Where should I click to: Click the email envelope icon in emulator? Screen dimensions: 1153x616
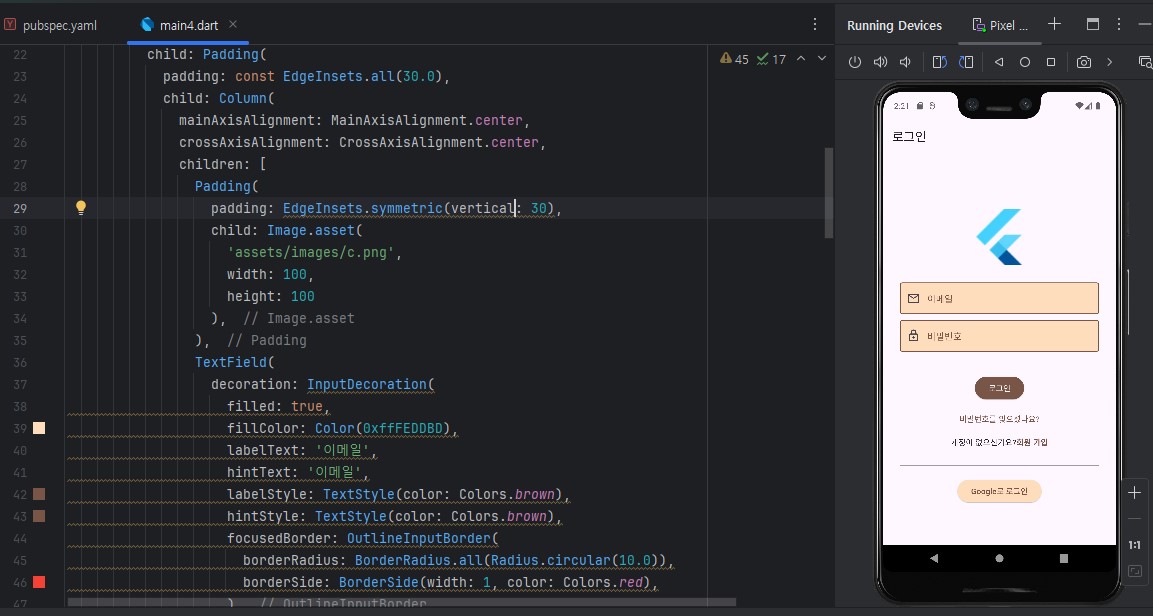point(913,298)
